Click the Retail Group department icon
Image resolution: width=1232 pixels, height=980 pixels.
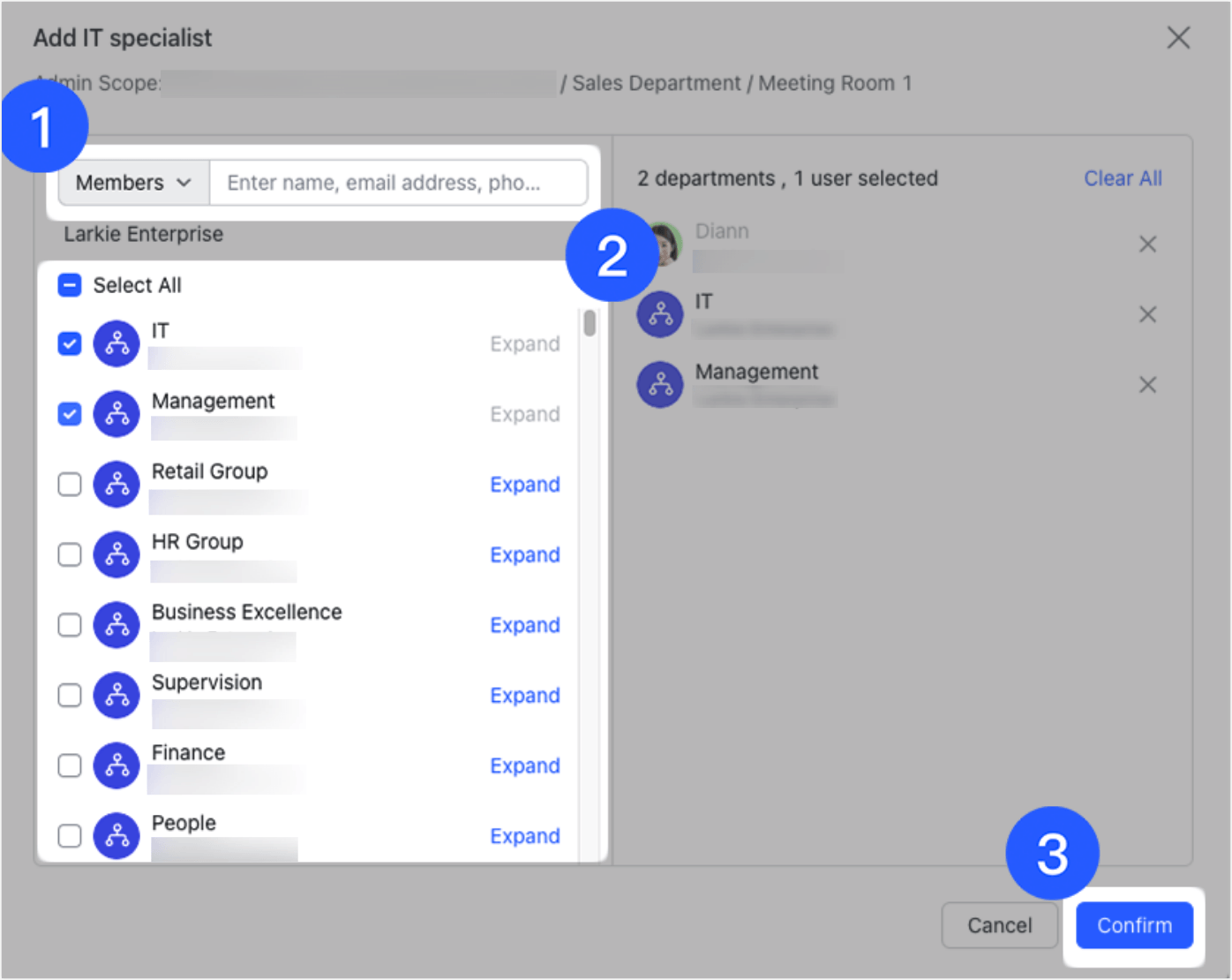[116, 484]
